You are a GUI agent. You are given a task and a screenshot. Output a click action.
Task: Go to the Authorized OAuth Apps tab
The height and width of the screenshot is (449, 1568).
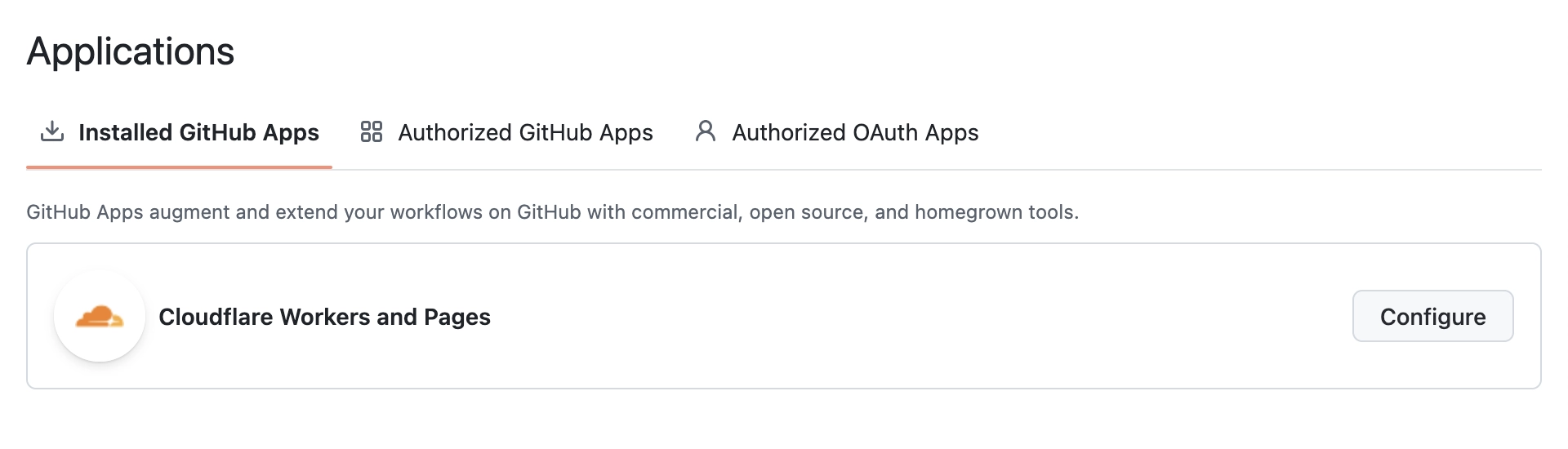point(855,133)
